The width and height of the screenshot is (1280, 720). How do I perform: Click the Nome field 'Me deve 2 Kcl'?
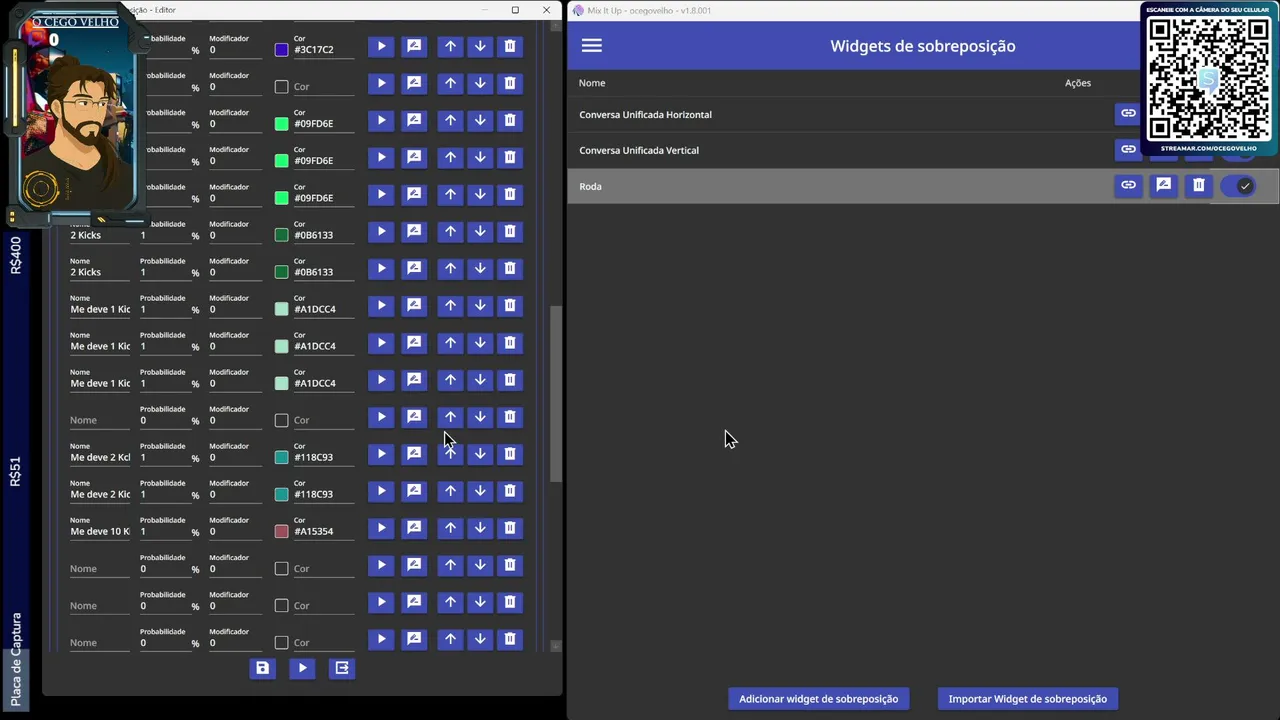pyautogui.click(x=100, y=458)
